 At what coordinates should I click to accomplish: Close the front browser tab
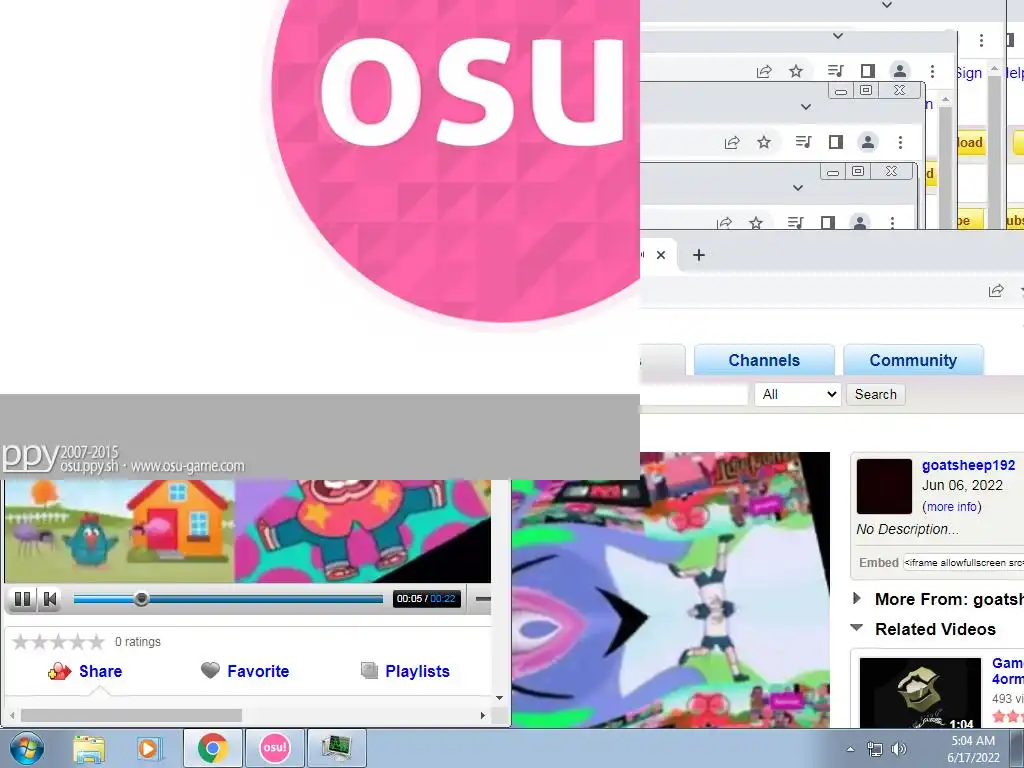[661, 255]
